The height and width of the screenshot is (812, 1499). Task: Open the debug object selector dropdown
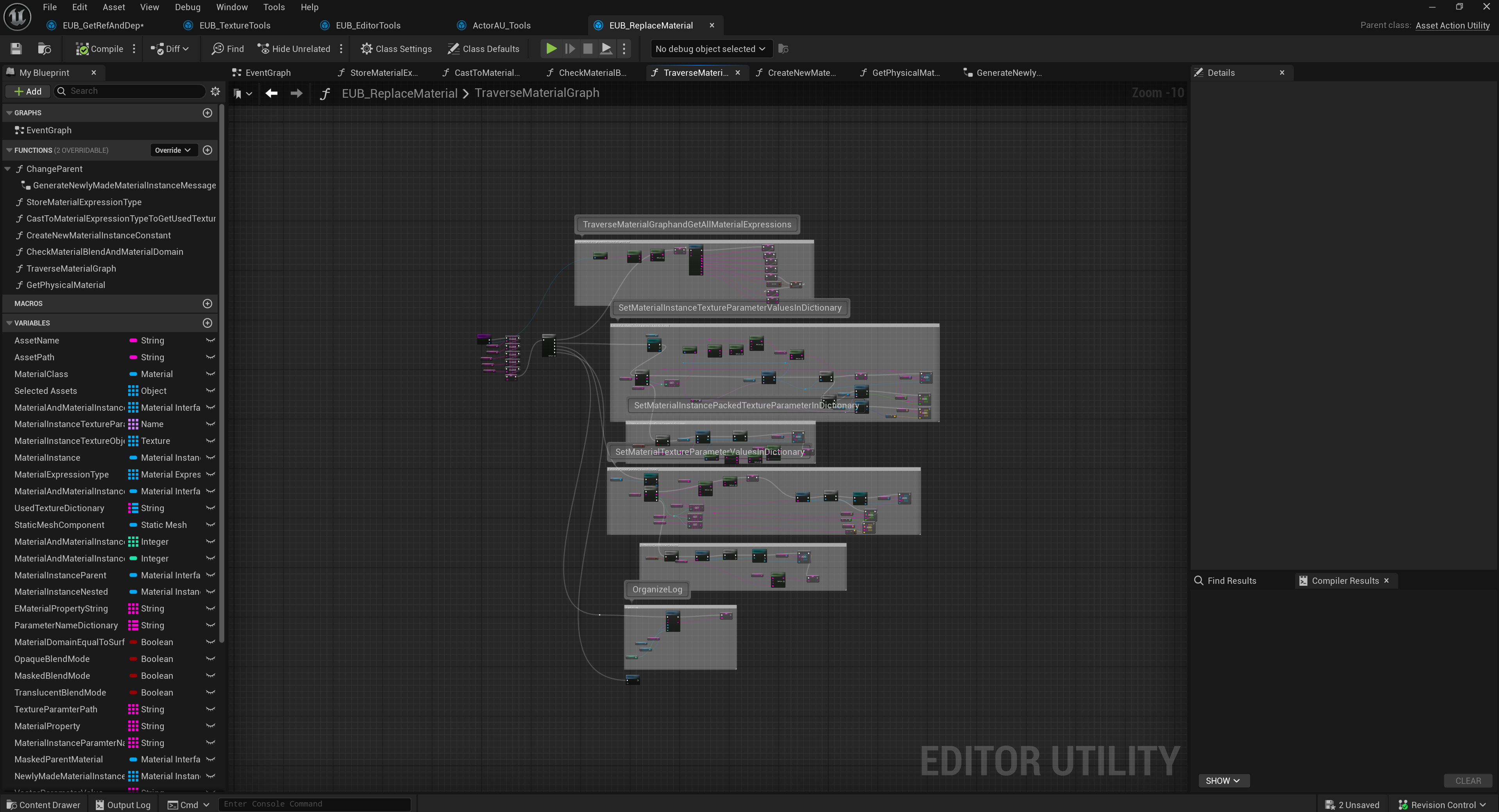tap(710, 49)
